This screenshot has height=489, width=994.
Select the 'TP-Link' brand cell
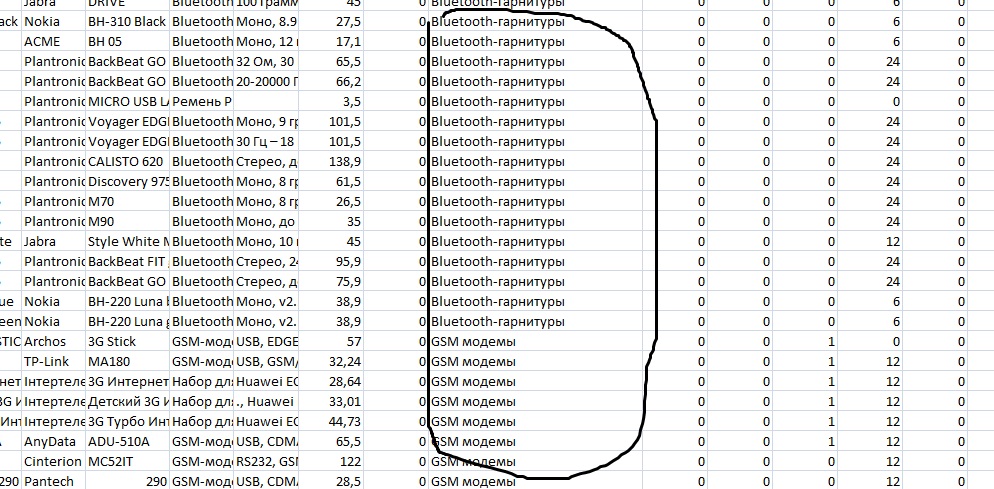(x=54, y=362)
